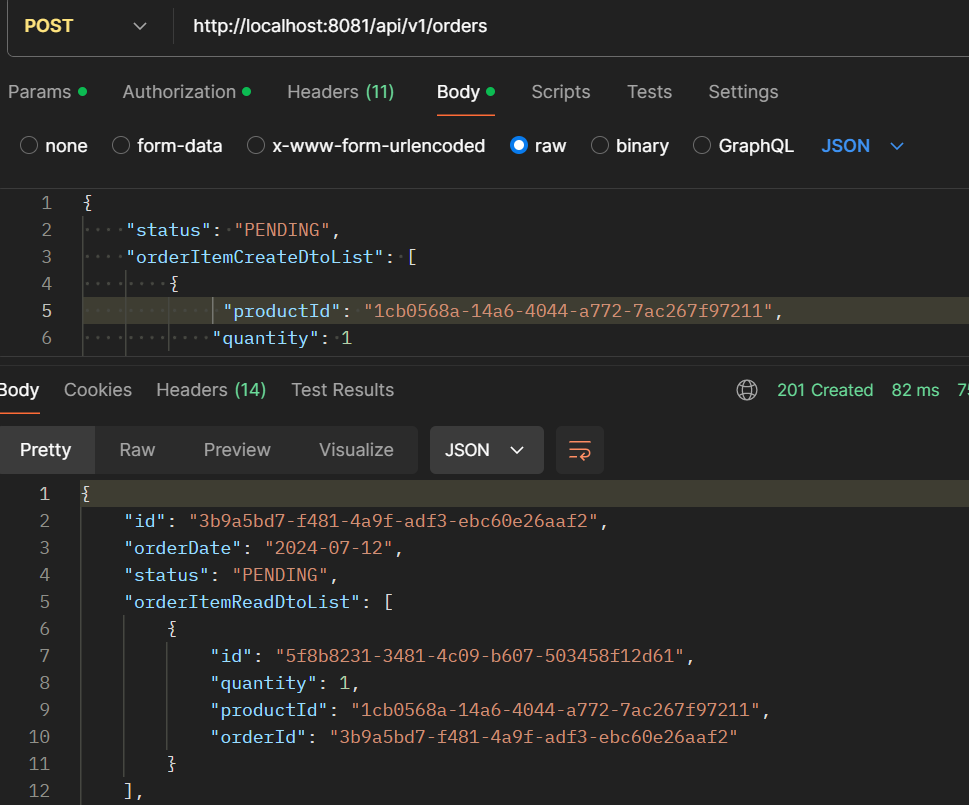969x805 pixels.
Task: Open response Headers (14) tab
Action: coord(211,390)
